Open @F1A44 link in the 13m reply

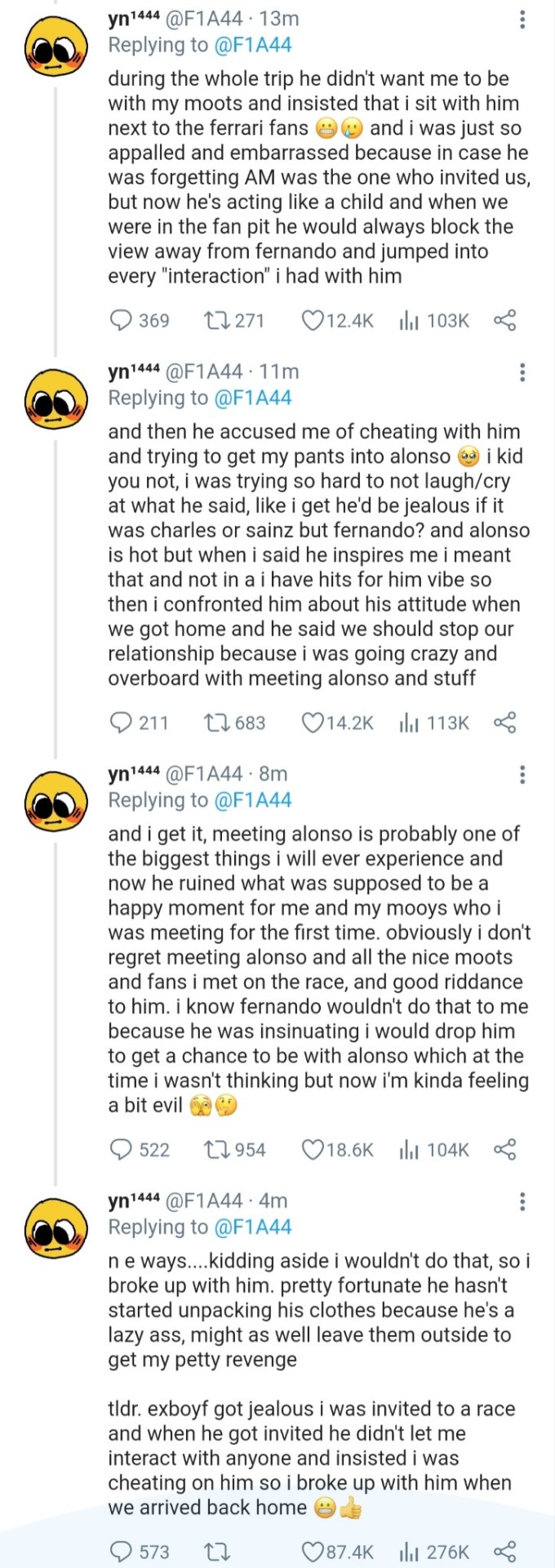(x=252, y=45)
